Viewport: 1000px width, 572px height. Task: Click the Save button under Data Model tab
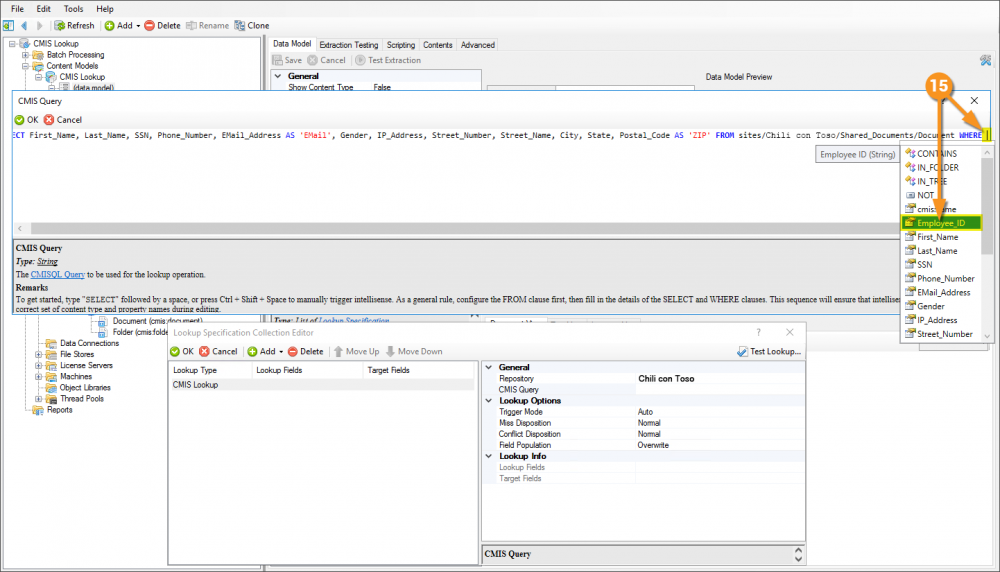point(287,60)
